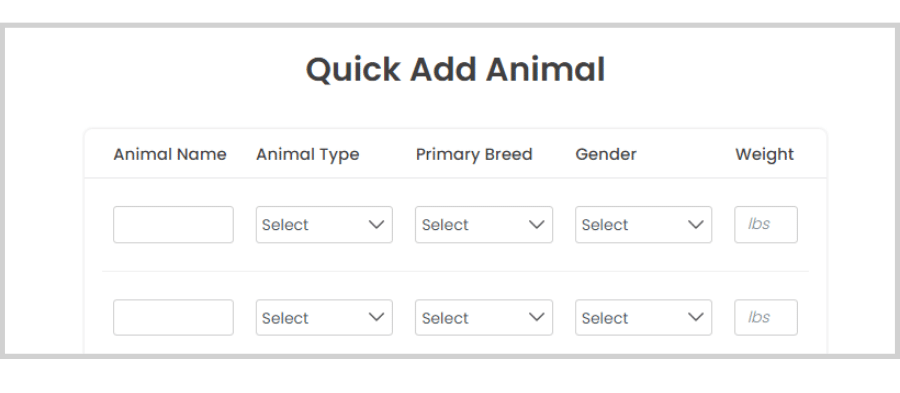Click the Weight column header
Viewport: 900px width, 393px height.
[x=765, y=155]
